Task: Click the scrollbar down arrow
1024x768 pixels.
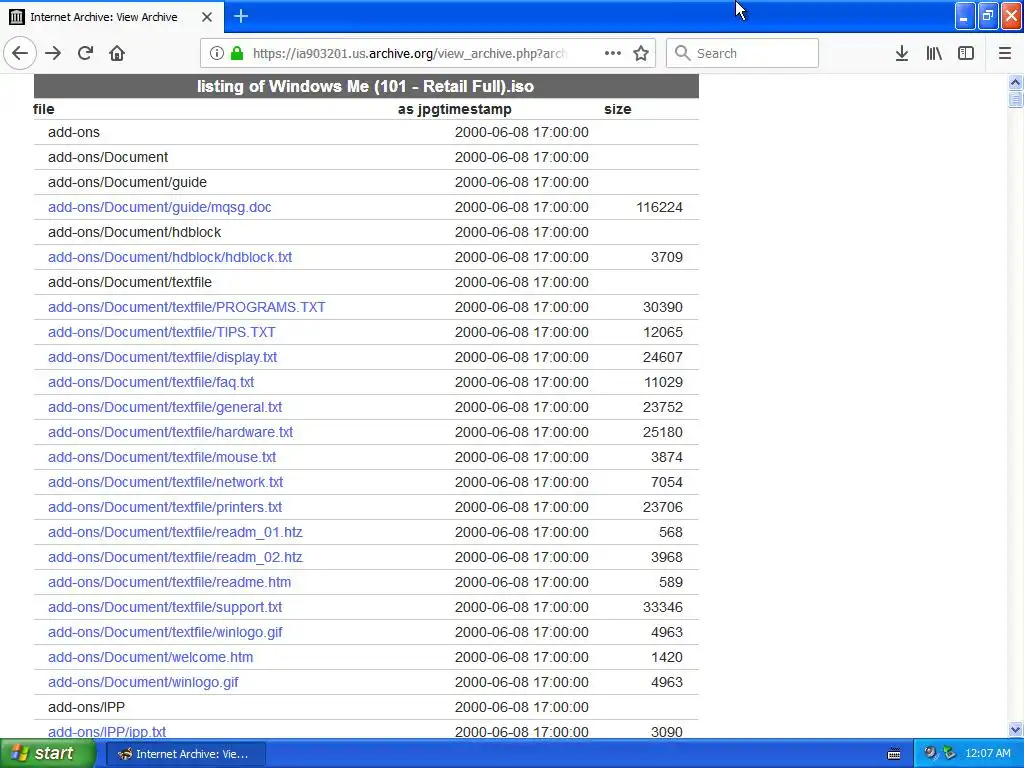Action: click(x=1015, y=729)
